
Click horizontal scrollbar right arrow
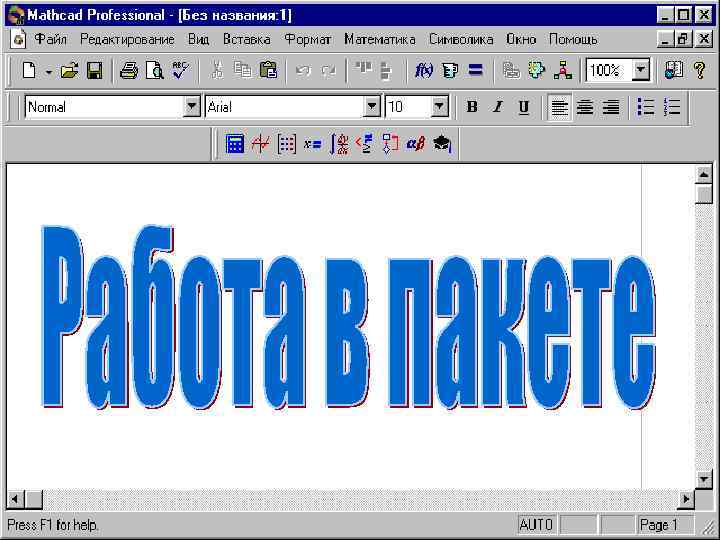pos(686,499)
